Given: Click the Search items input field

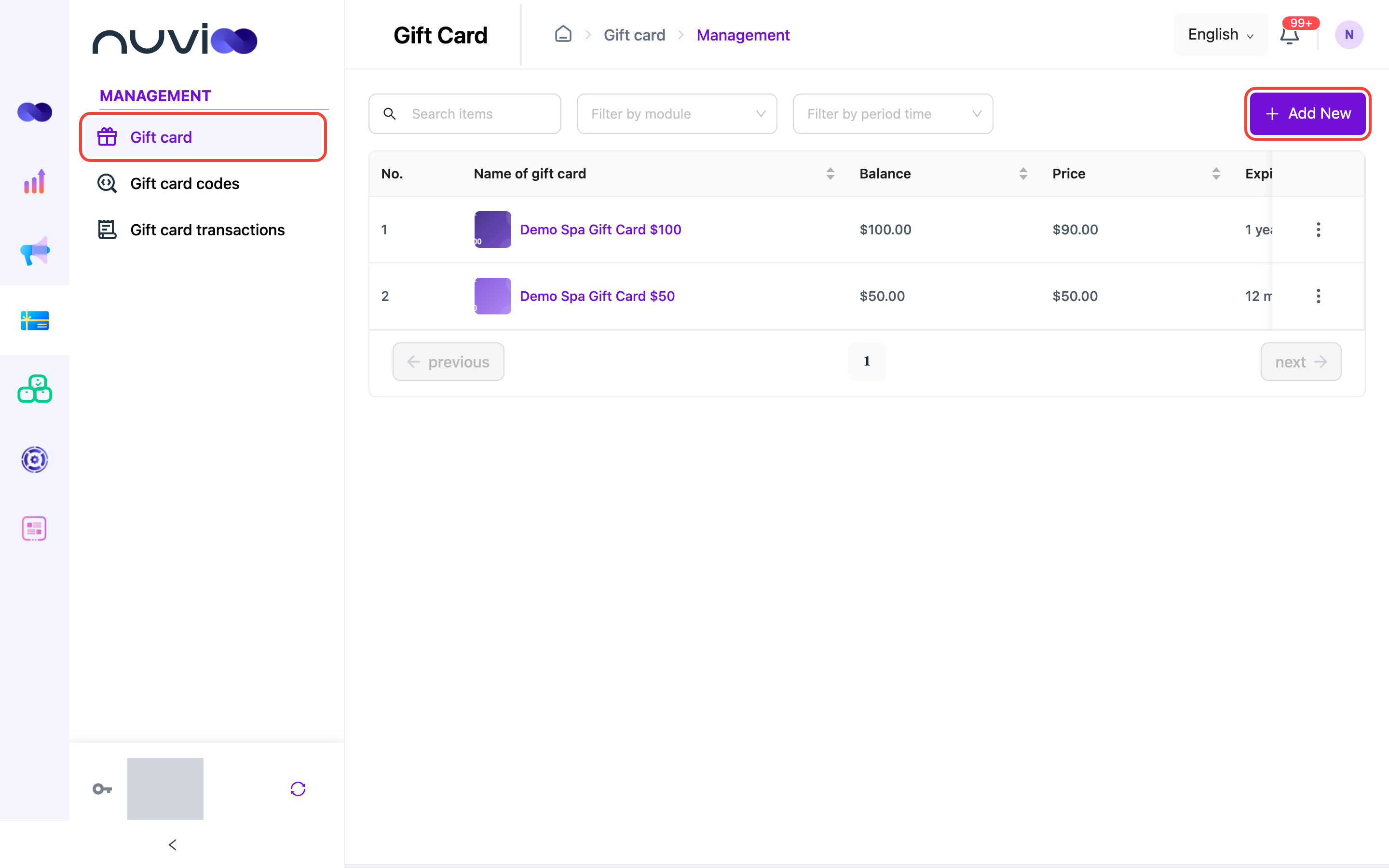Looking at the screenshot, I should [464, 114].
